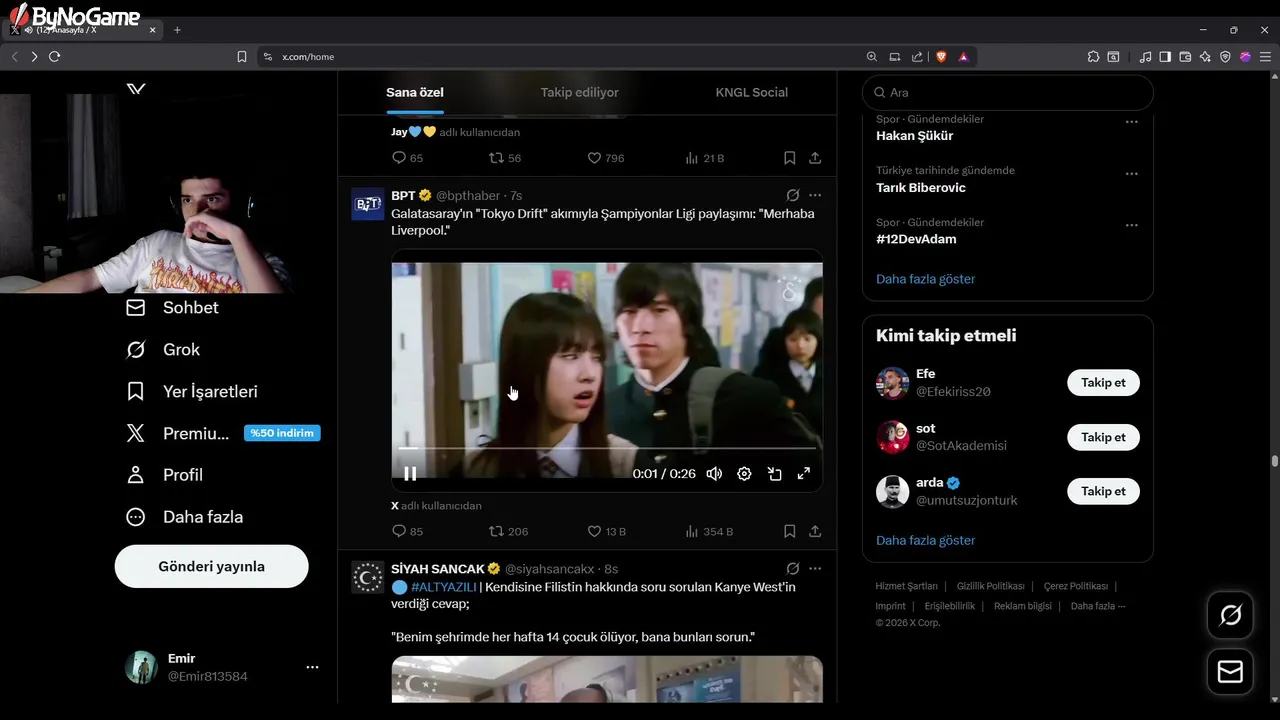Open account switcher menu beside Emir
Viewport: 1280px width, 720px height.
click(312, 667)
